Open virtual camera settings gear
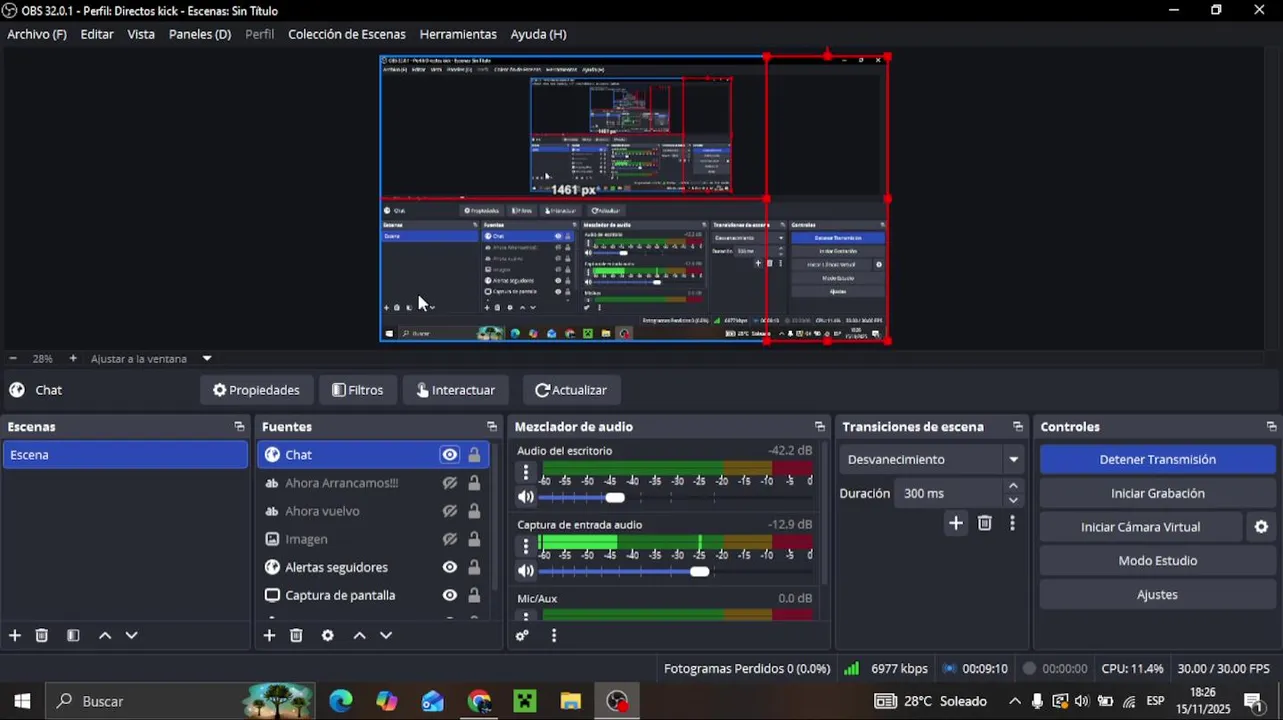This screenshot has width=1283, height=720. (1261, 527)
